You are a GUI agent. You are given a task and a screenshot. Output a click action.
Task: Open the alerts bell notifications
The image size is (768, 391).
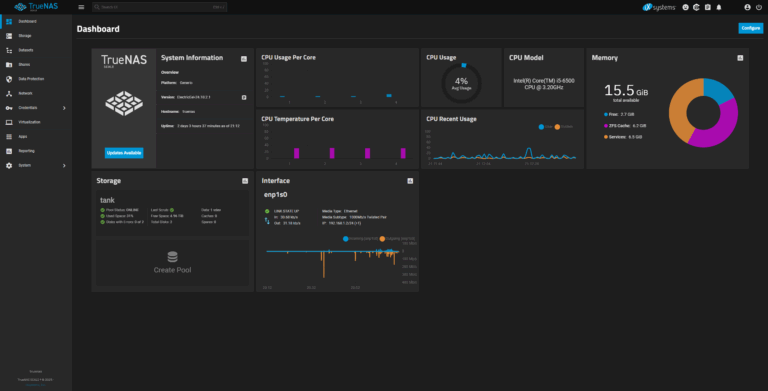719,7
